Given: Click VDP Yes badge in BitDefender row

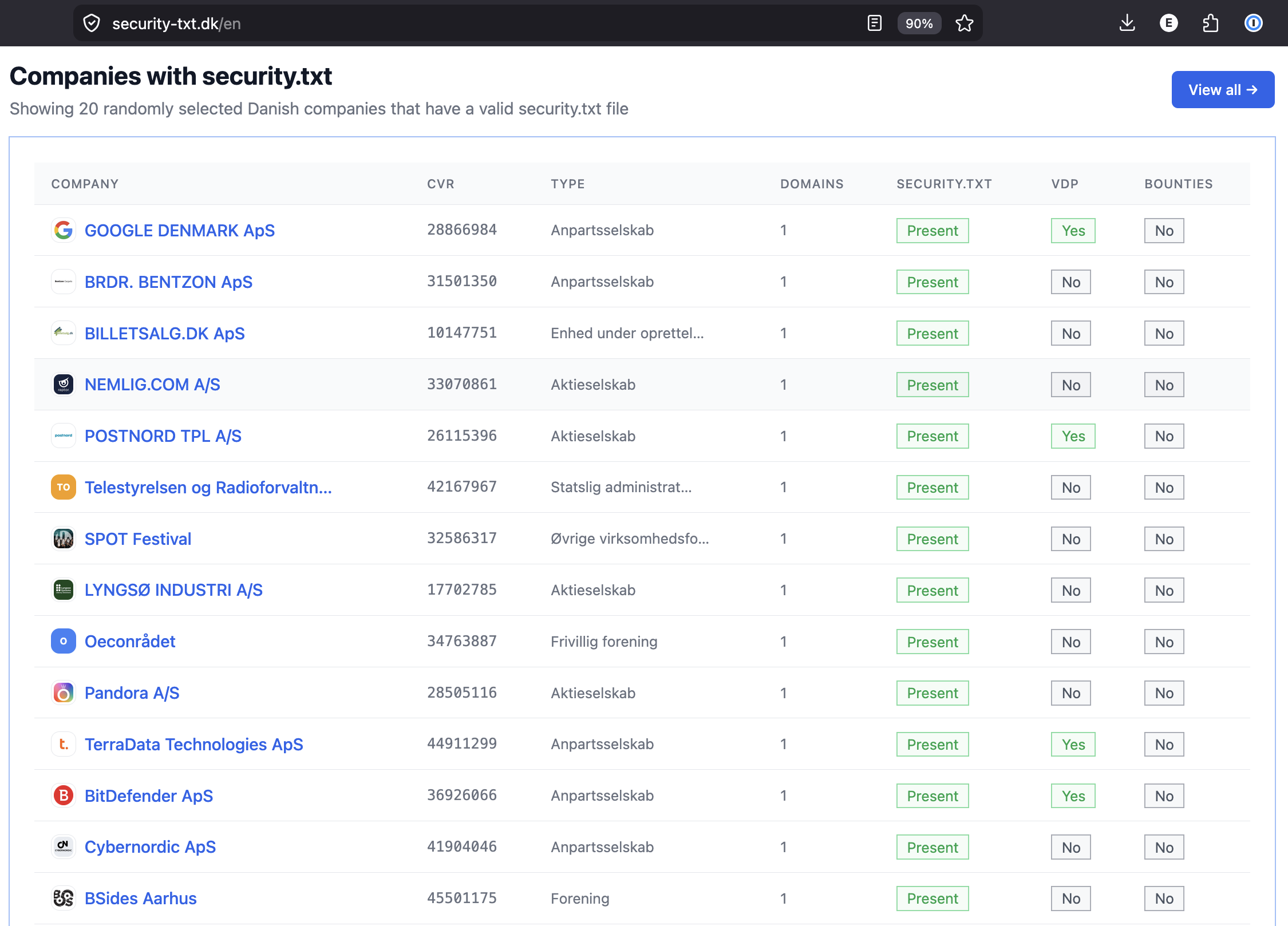Looking at the screenshot, I should (x=1073, y=796).
